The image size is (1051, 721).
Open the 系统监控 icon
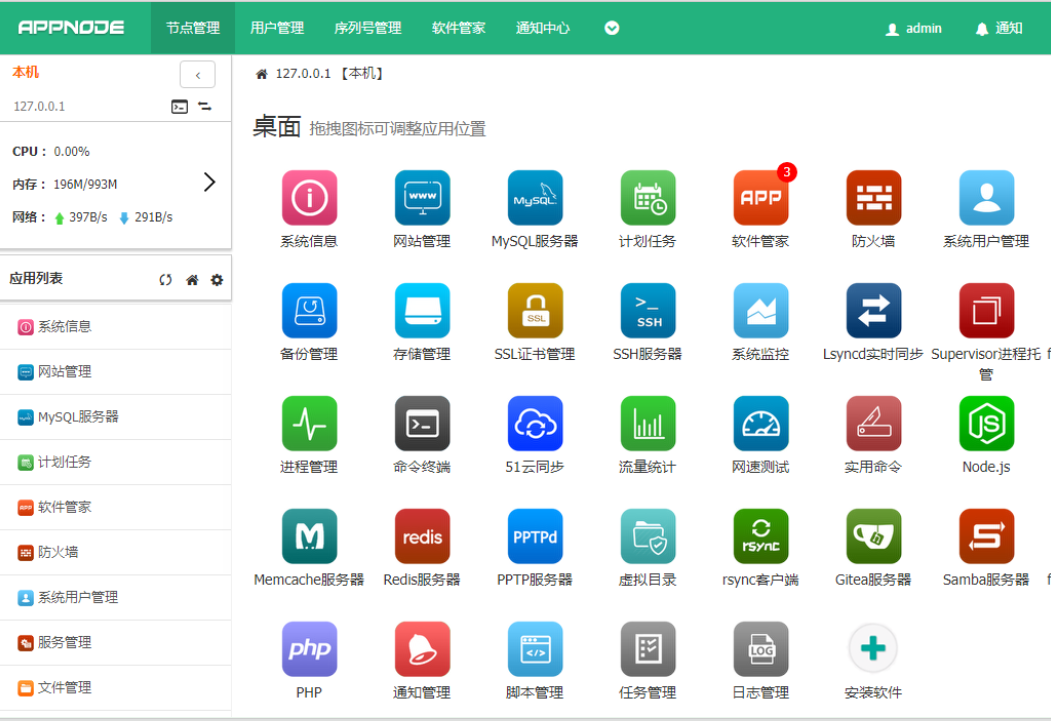(761, 310)
